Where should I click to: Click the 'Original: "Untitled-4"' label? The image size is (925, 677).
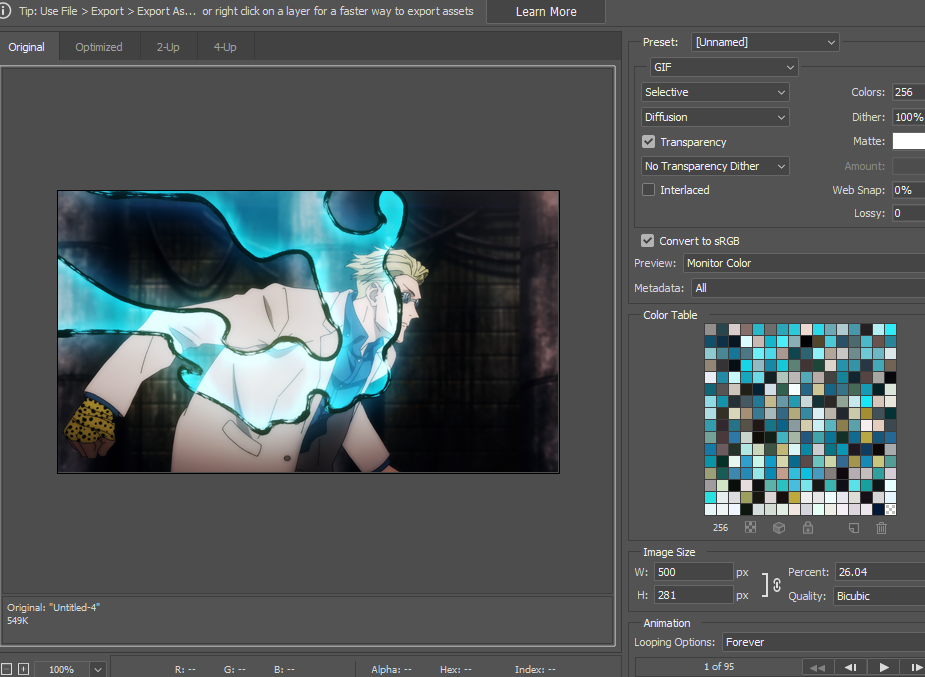coord(54,607)
